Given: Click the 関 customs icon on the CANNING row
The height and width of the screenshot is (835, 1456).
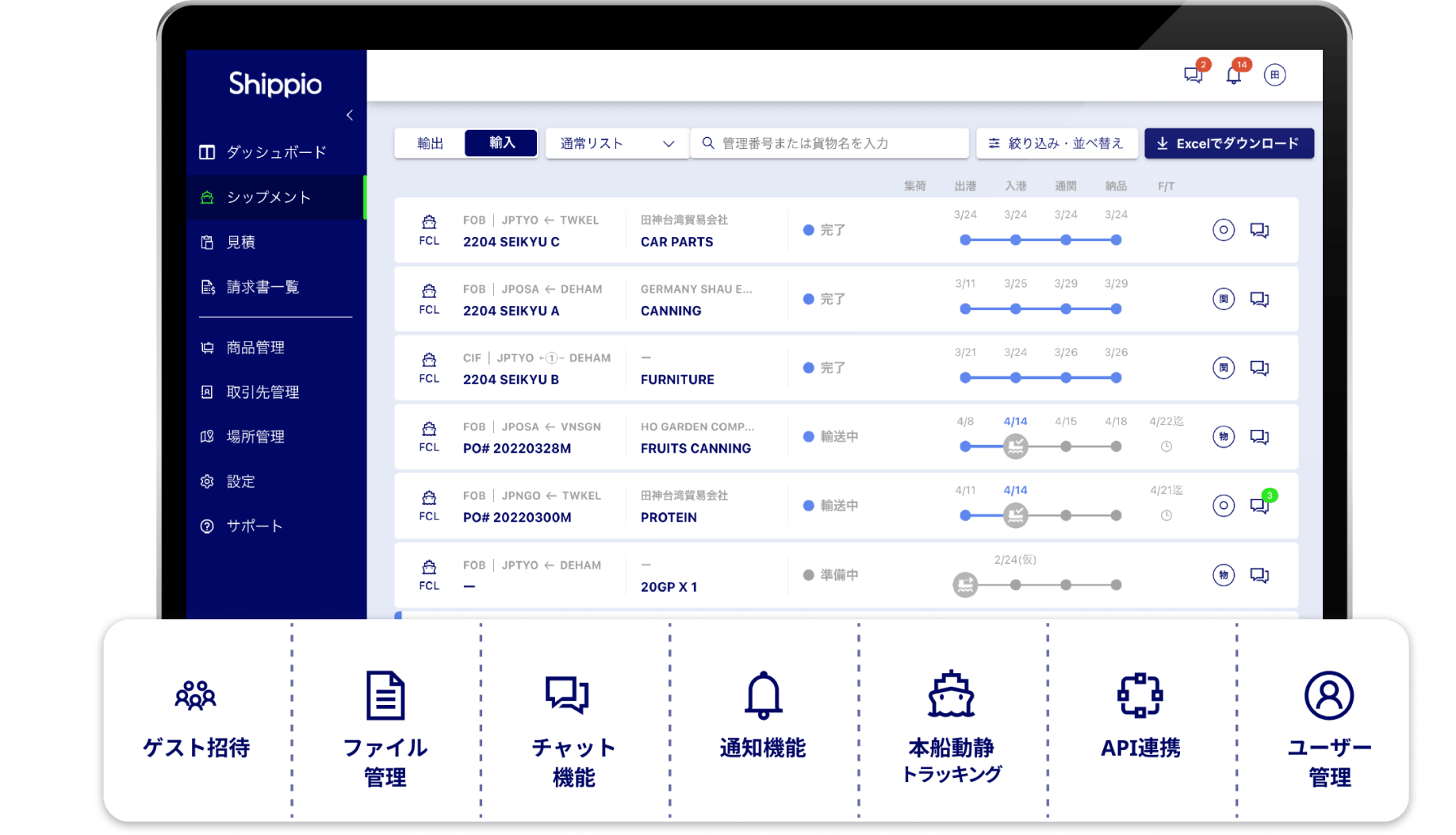Looking at the screenshot, I should [x=1224, y=299].
